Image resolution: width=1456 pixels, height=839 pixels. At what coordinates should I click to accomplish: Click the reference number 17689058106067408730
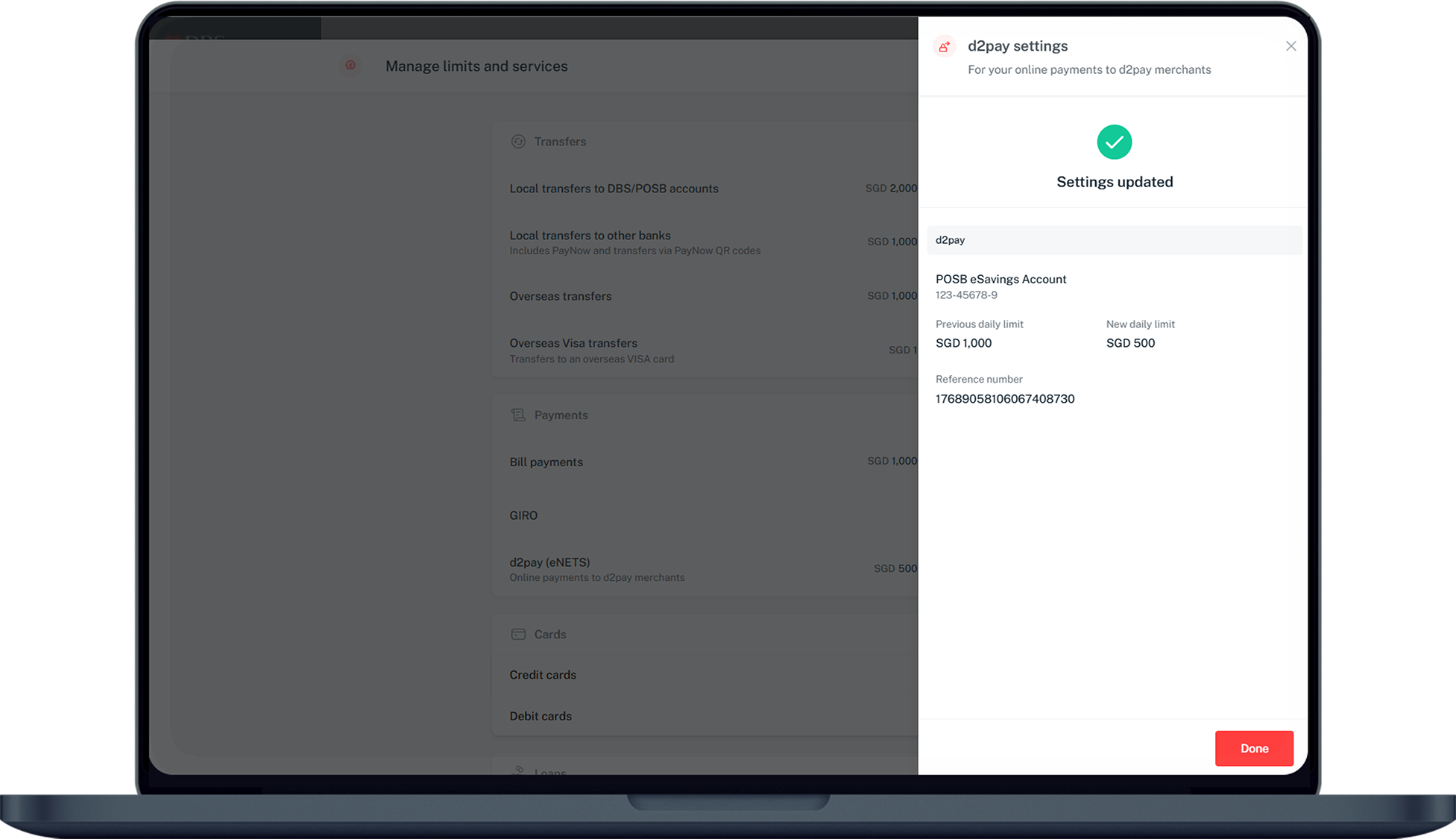pos(1004,399)
